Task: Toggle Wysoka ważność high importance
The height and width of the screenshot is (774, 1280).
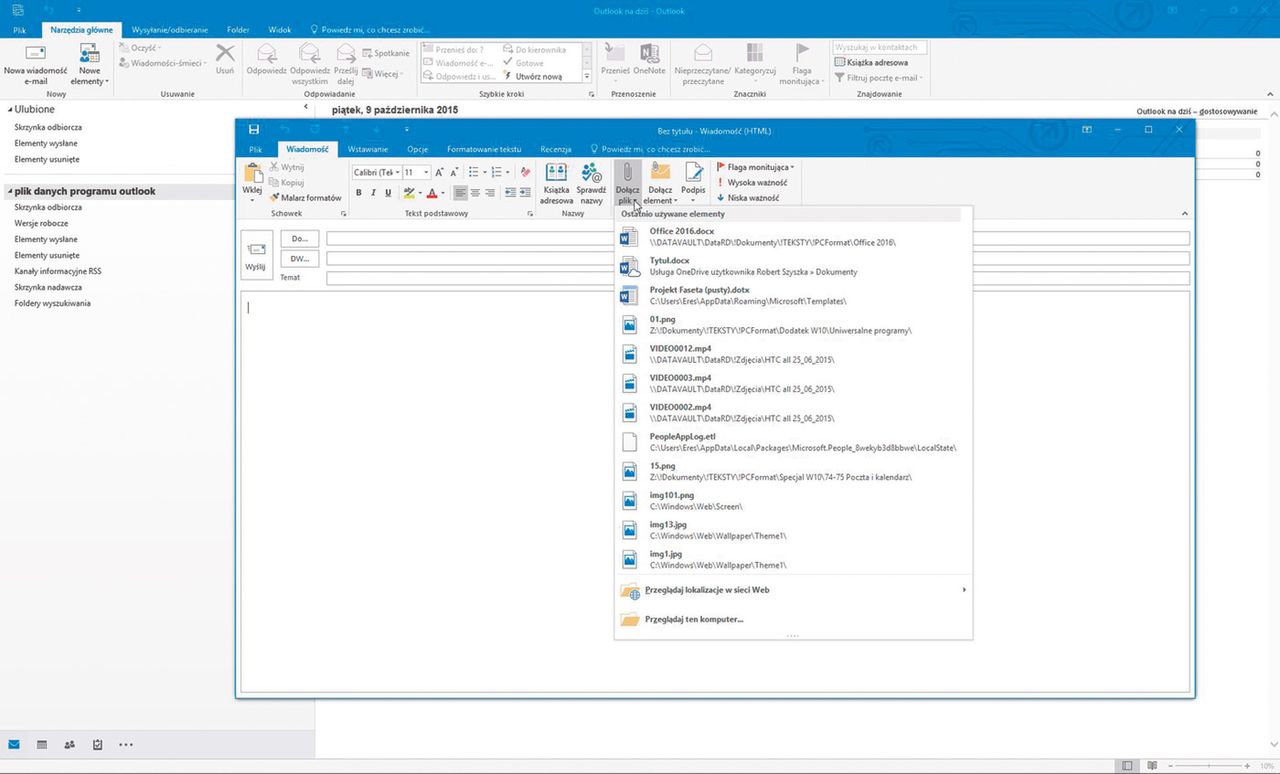Action: pos(752,183)
